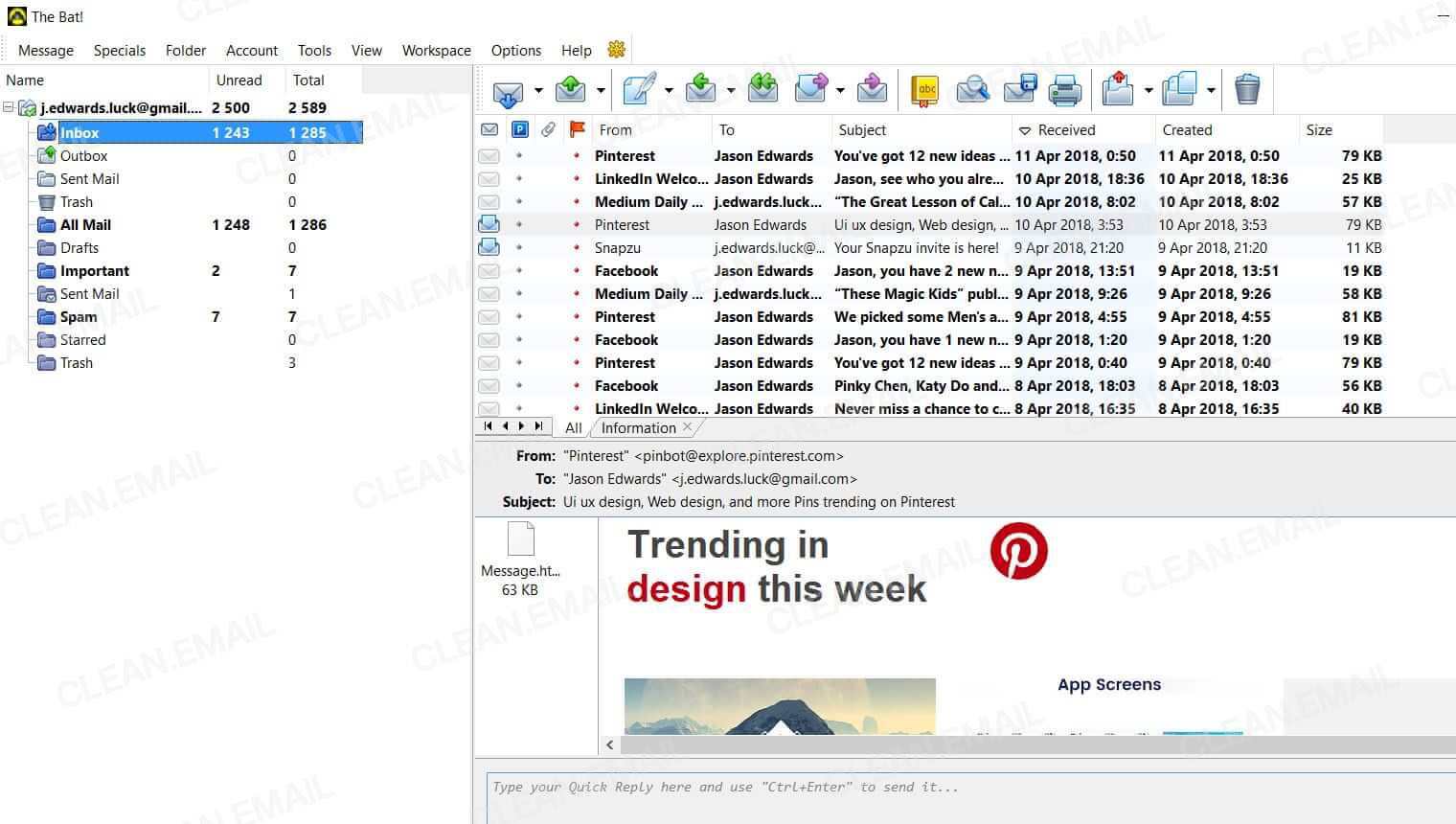Open the Address Book icon

924,89
